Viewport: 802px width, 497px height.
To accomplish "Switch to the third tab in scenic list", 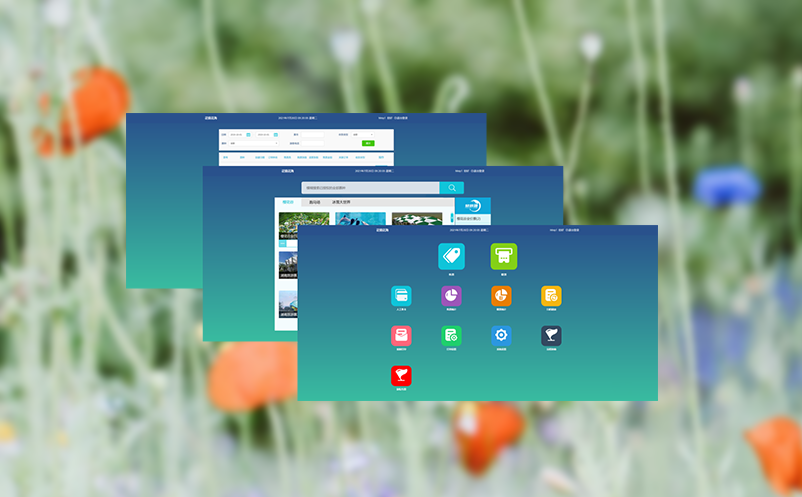I will tap(341, 202).
